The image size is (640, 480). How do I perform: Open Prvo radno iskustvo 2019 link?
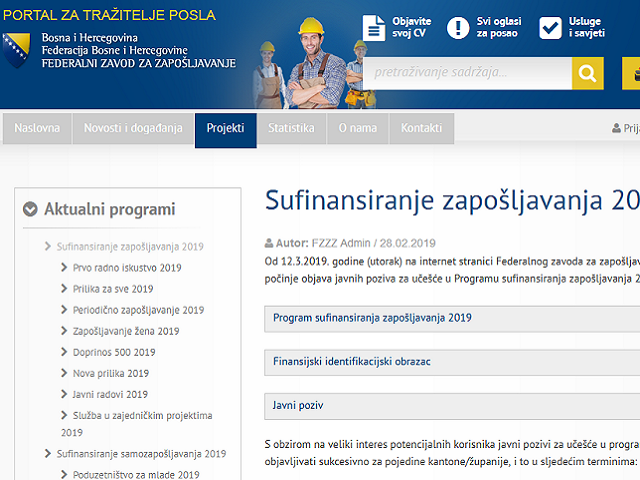(127, 268)
